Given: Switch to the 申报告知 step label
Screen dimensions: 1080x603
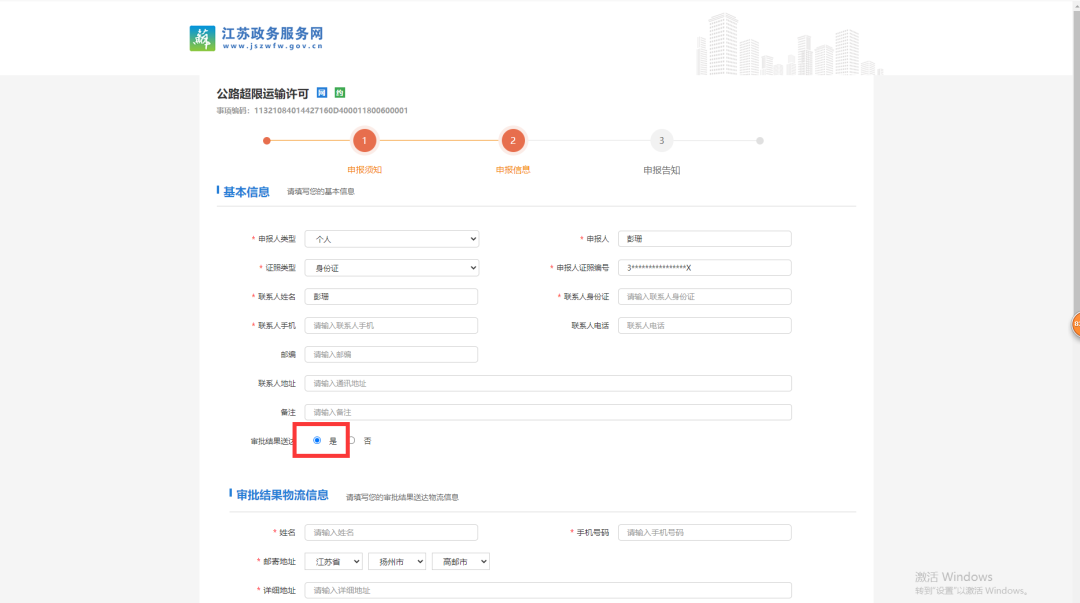Looking at the screenshot, I should tap(661, 169).
